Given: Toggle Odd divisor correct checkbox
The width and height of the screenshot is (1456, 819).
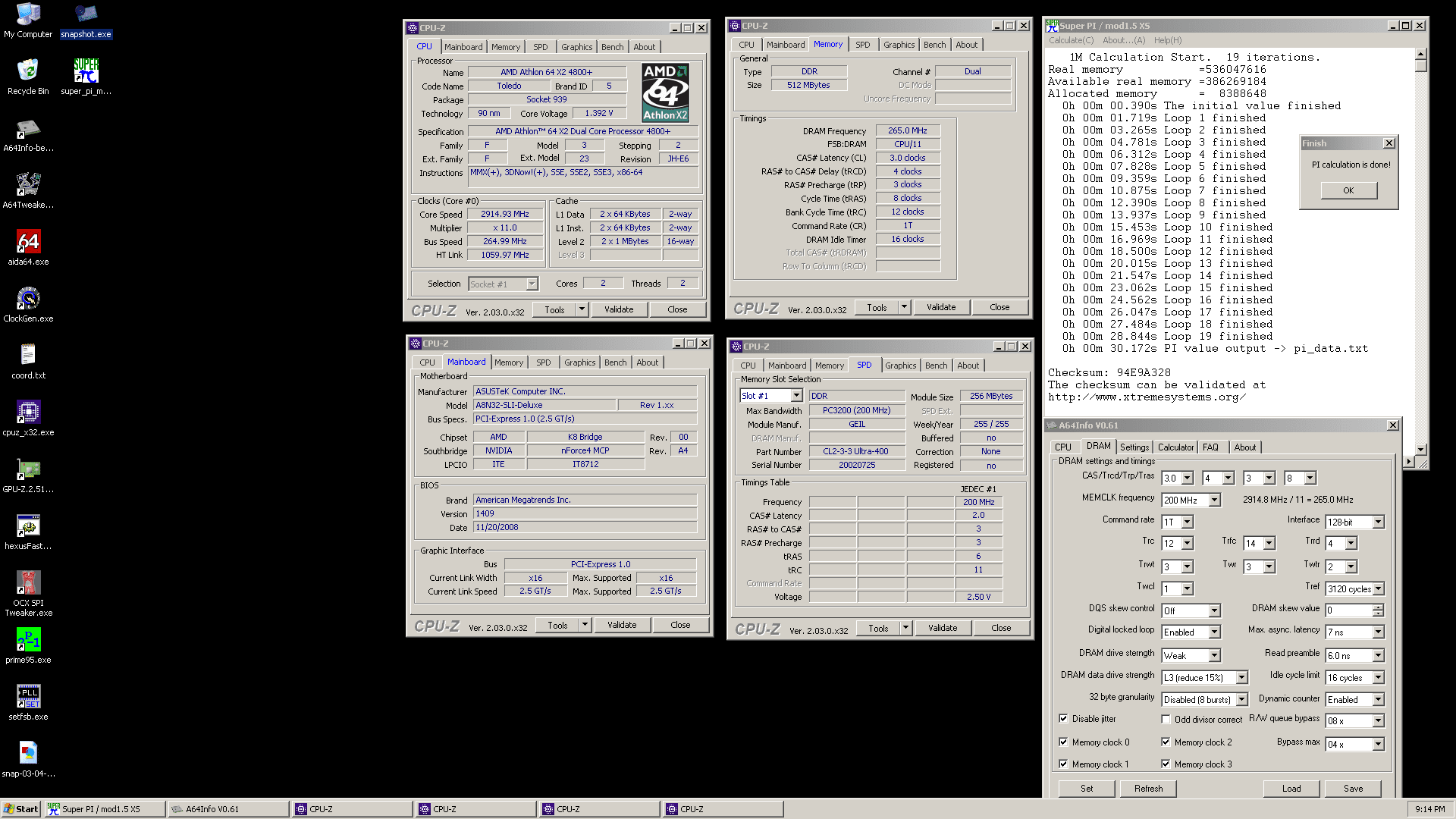Looking at the screenshot, I should point(1166,720).
